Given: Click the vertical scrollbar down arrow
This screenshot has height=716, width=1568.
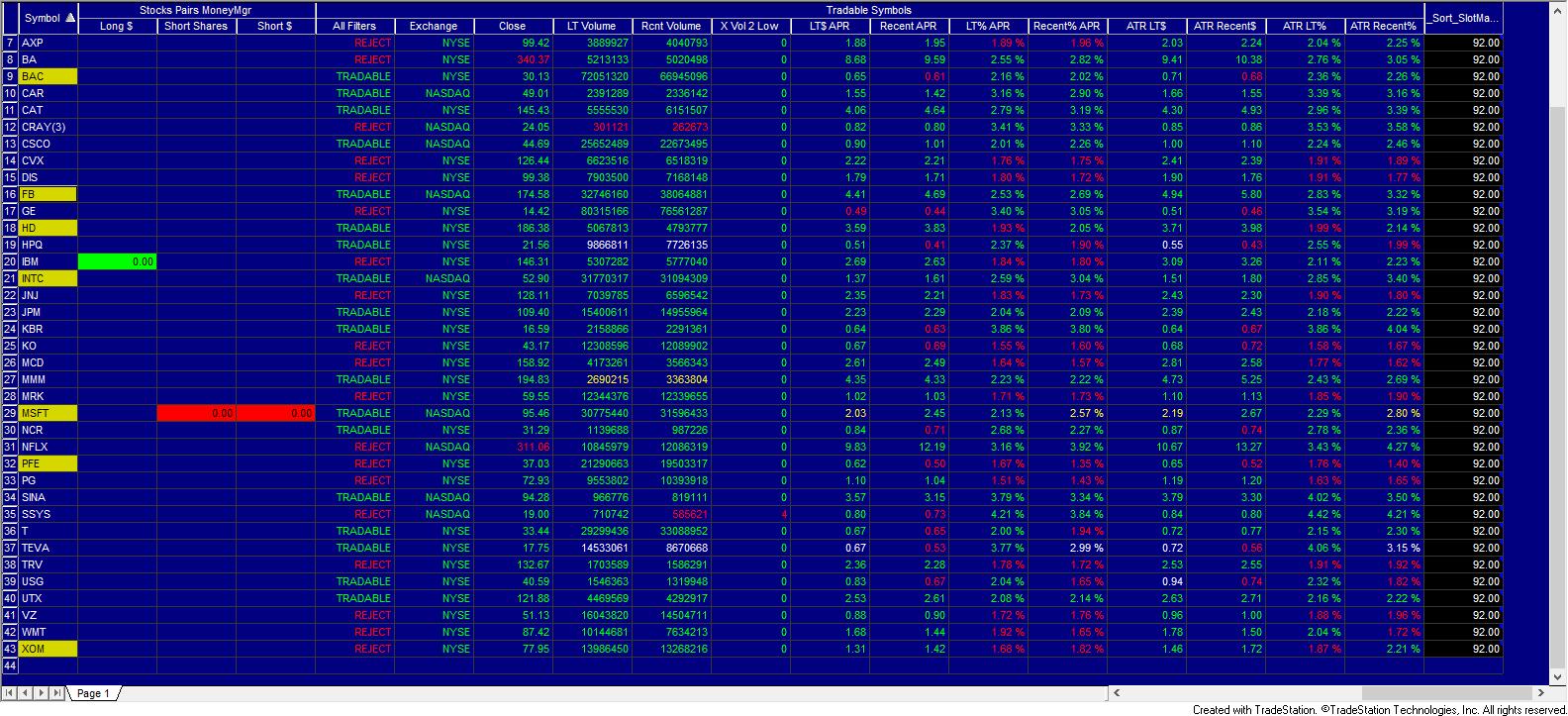Looking at the screenshot, I should tap(1559, 676).
